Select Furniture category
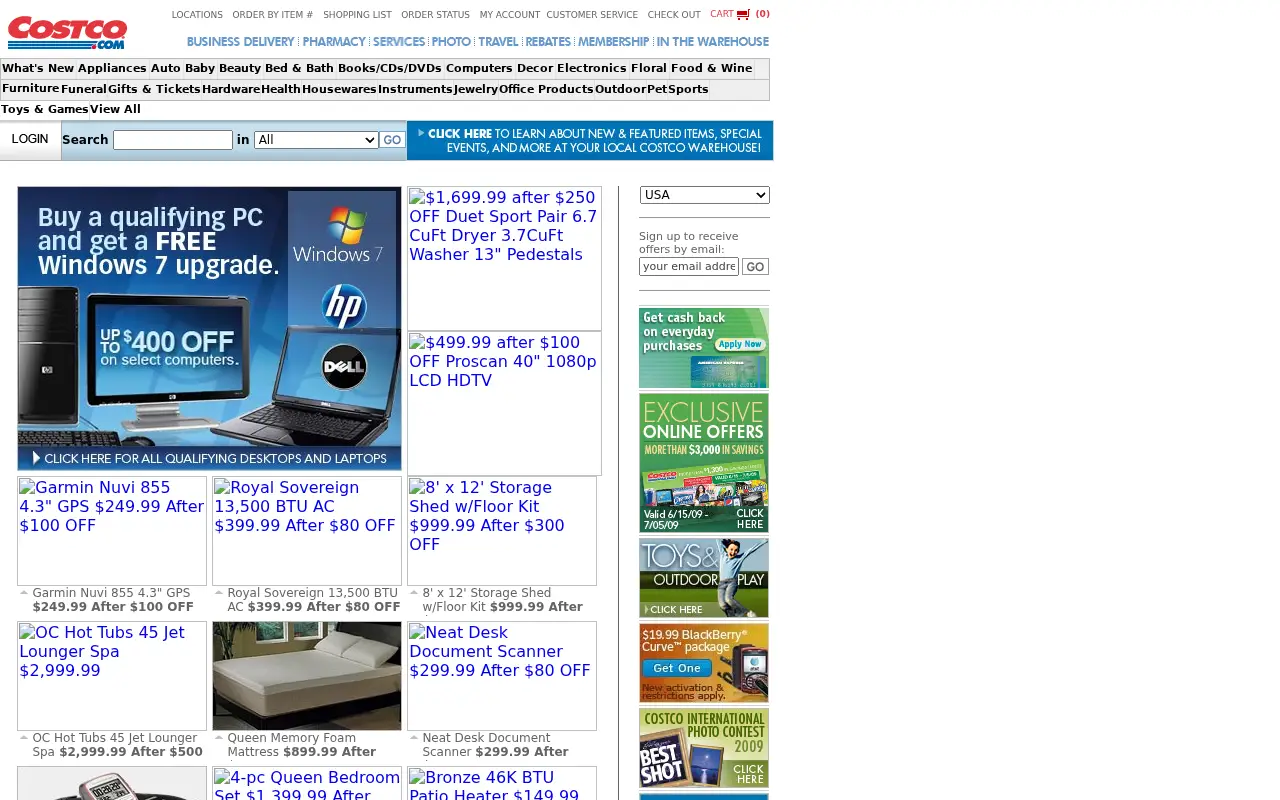 (30, 89)
